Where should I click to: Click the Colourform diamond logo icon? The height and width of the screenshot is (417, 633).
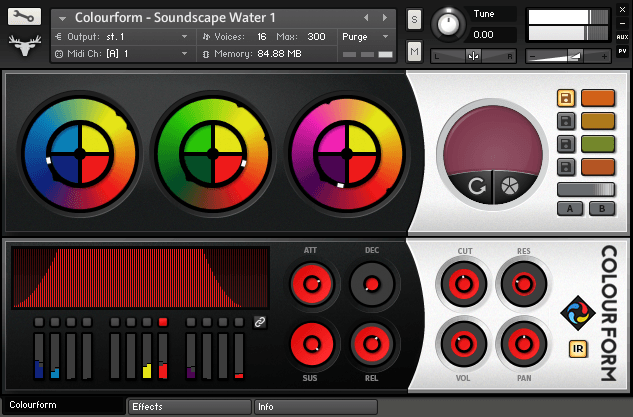coord(577,310)
